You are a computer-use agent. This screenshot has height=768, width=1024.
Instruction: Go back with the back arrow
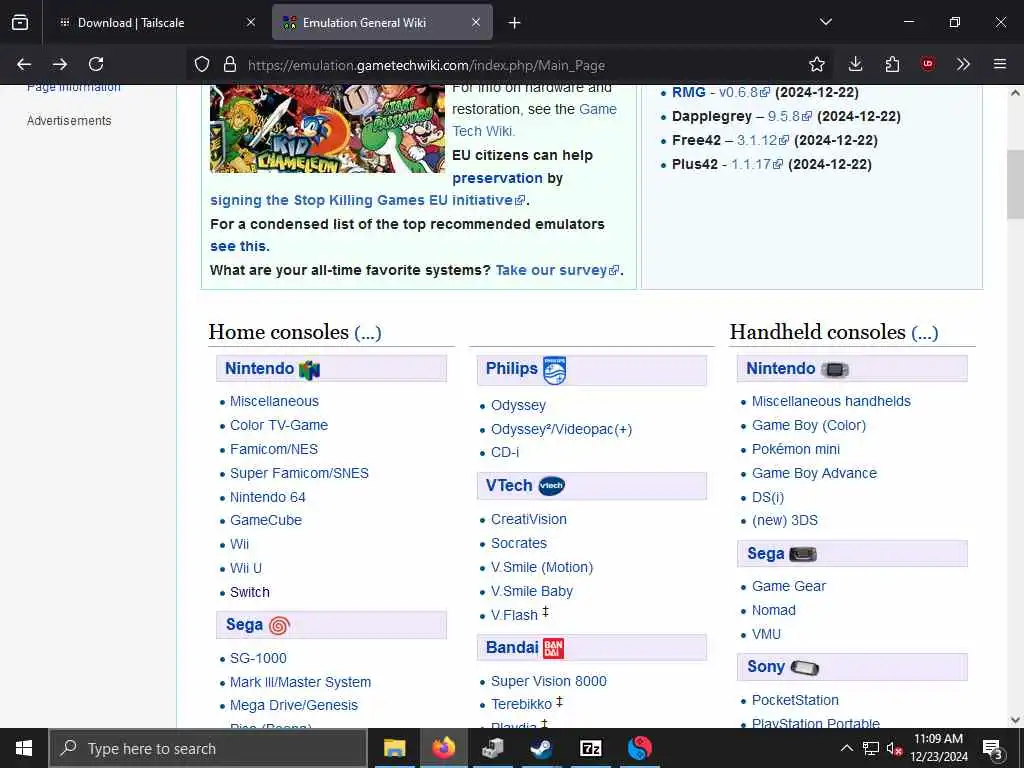coord(24,64)
